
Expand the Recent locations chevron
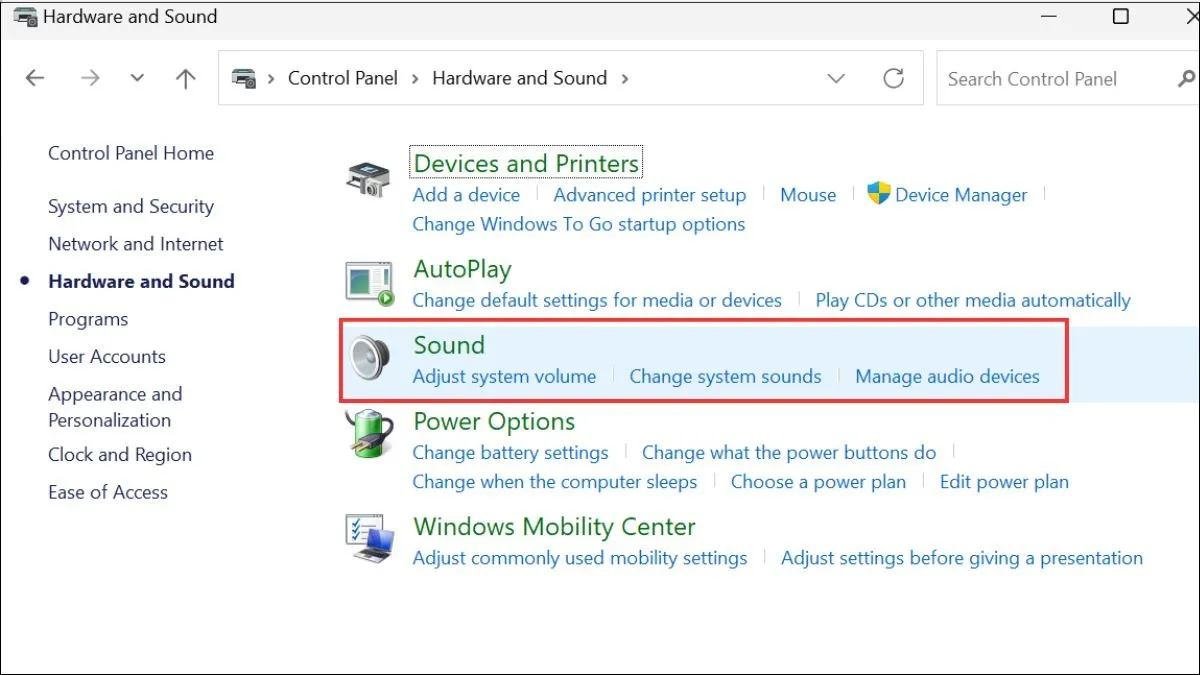[138, 79]
